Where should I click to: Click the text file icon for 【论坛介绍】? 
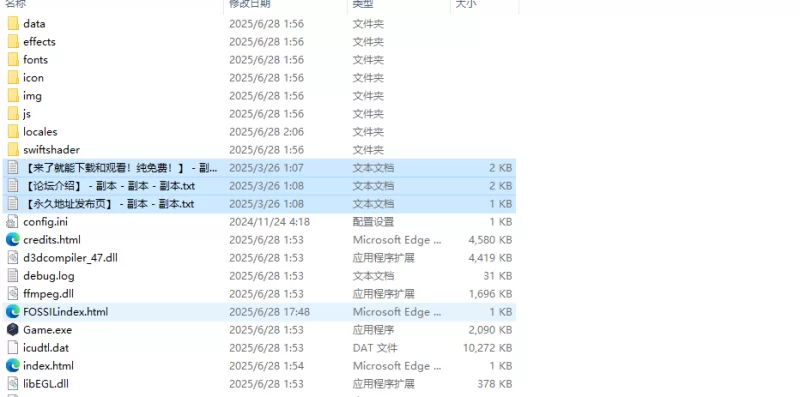(x=13, y=186)
